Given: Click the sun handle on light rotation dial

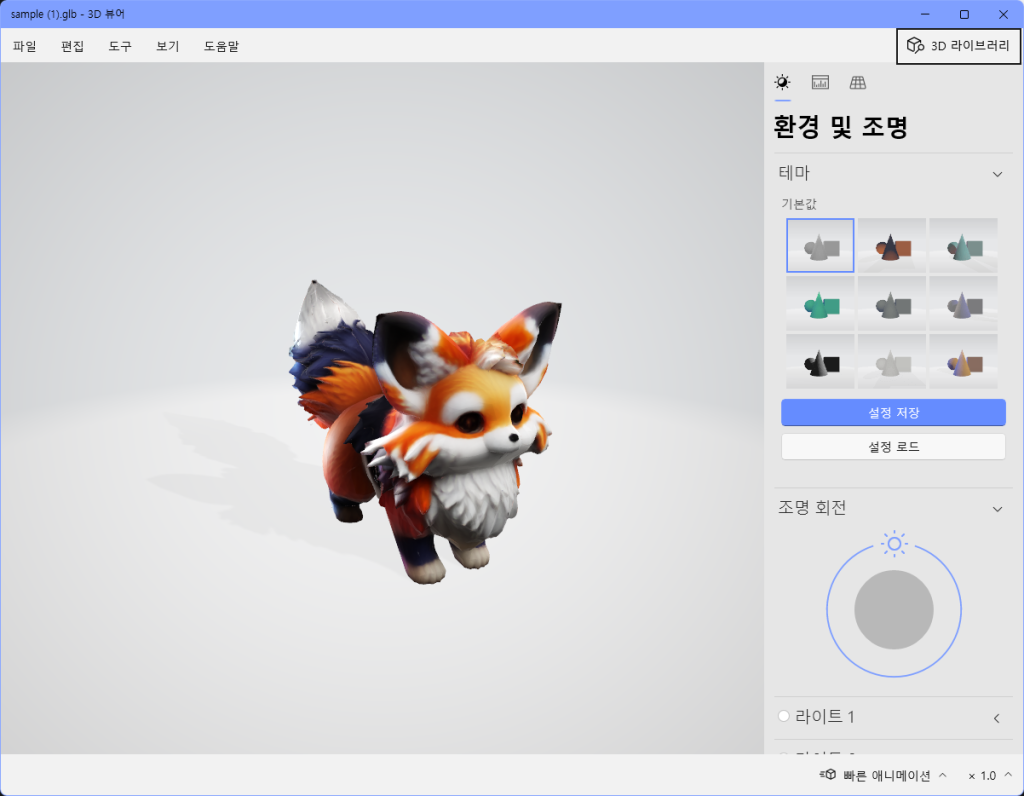Looking at the screenshot, I should pos(894,544).
